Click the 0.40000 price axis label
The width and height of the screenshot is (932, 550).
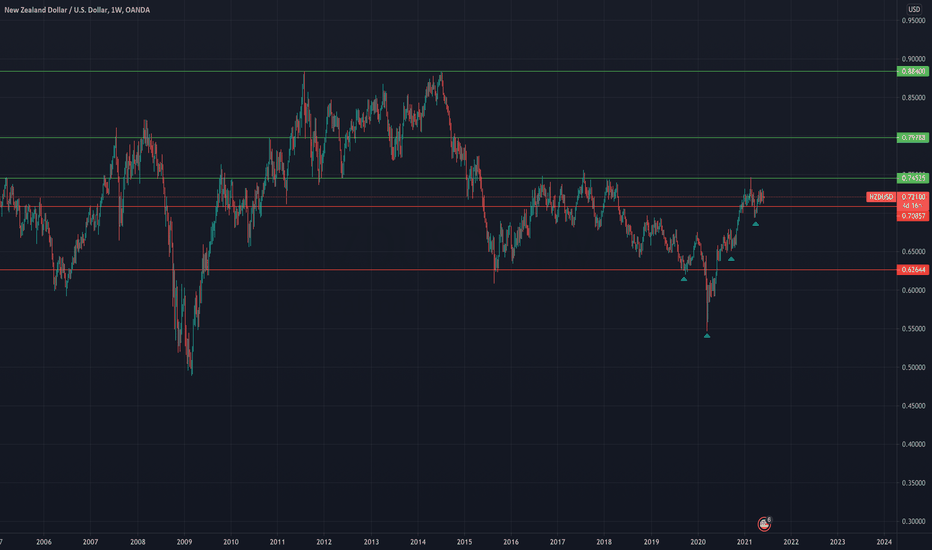pos(914,444)
